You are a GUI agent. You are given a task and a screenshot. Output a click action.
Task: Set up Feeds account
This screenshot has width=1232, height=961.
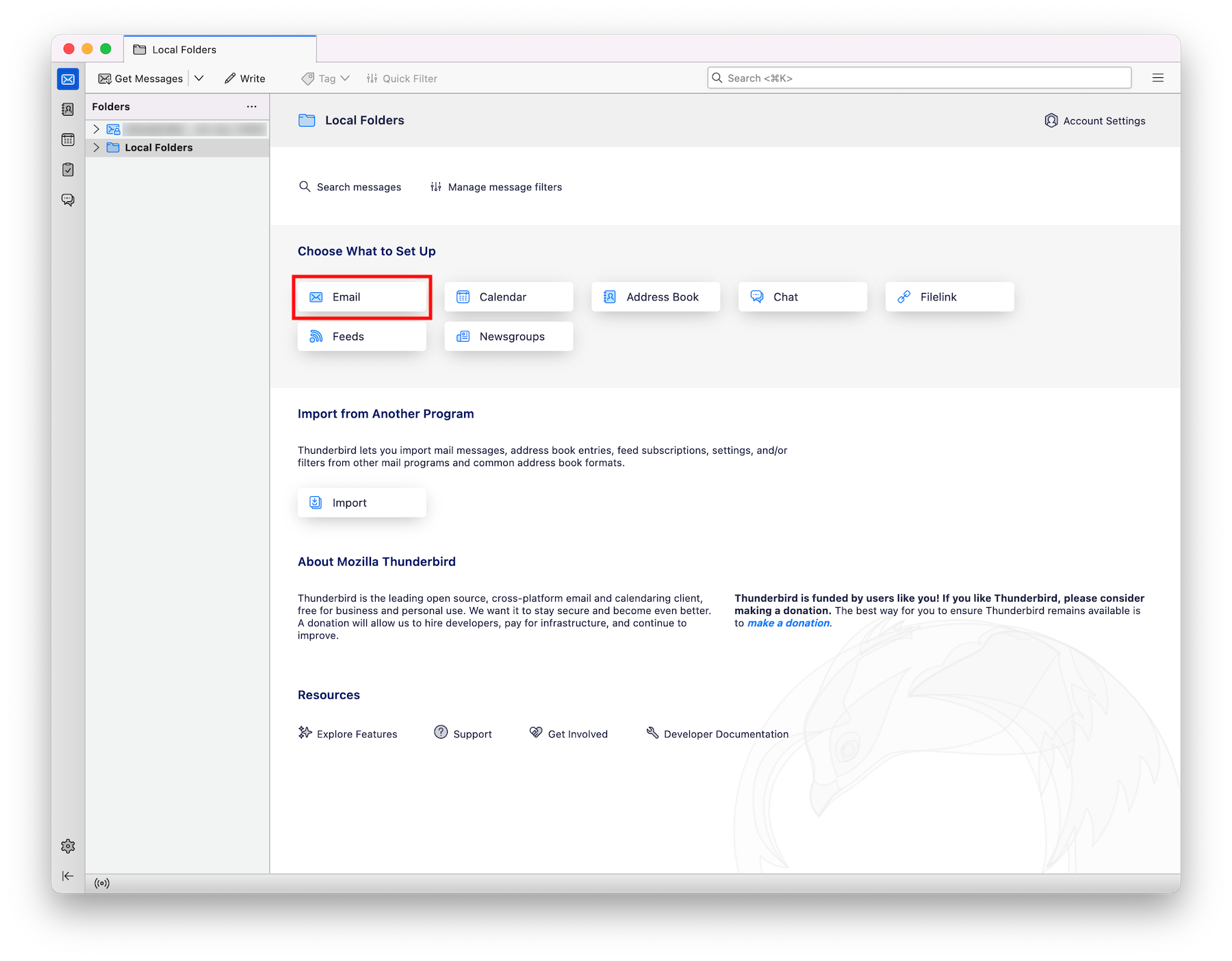pos(361,337)
